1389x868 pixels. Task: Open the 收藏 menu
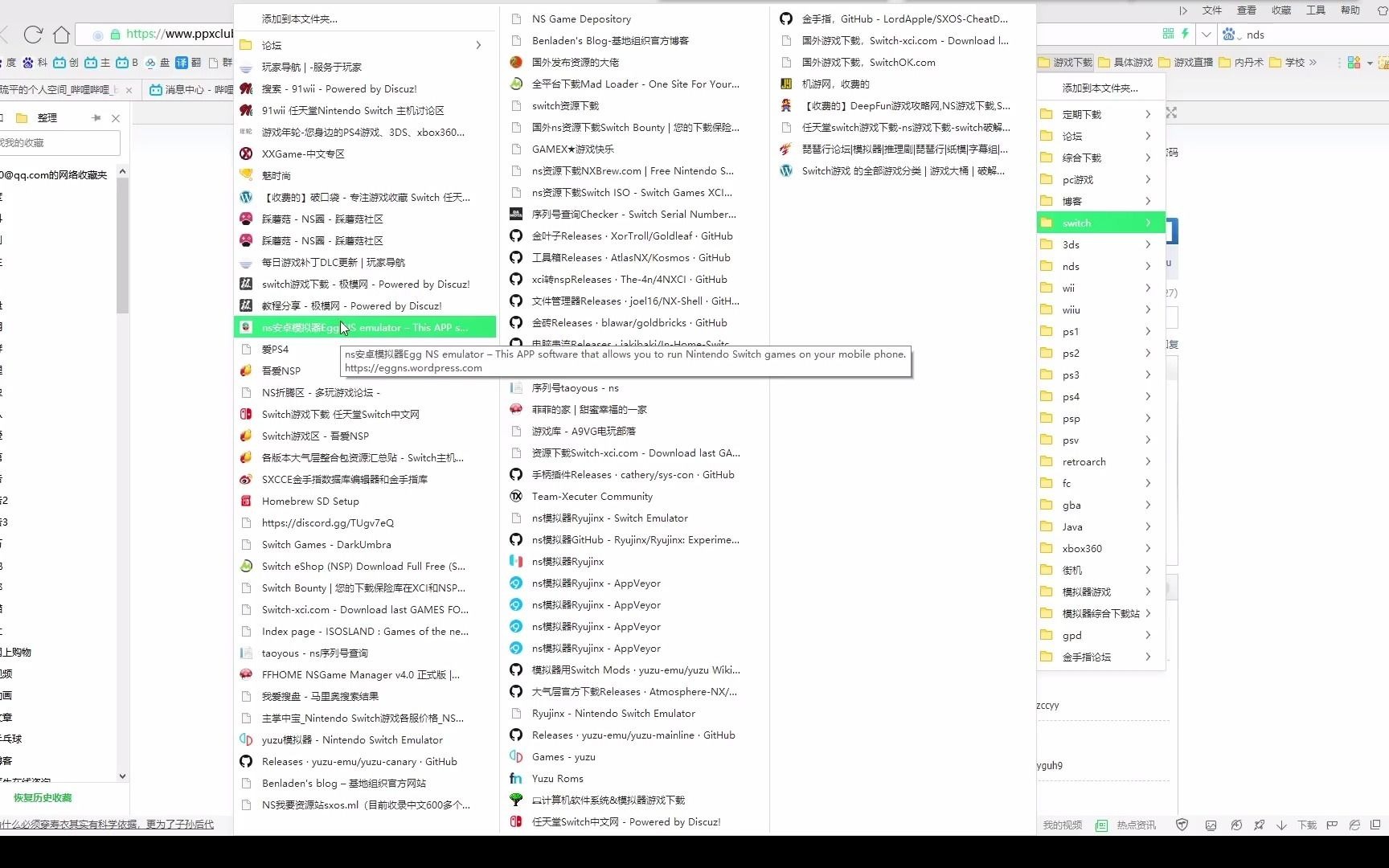coord(1280,10)
